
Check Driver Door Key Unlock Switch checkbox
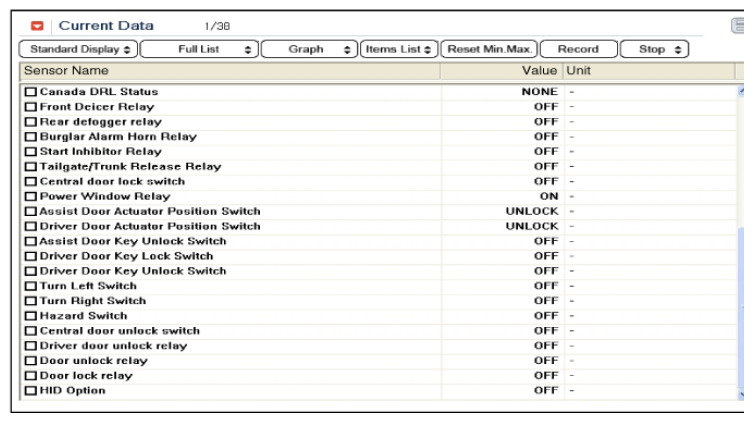[31, 271]
